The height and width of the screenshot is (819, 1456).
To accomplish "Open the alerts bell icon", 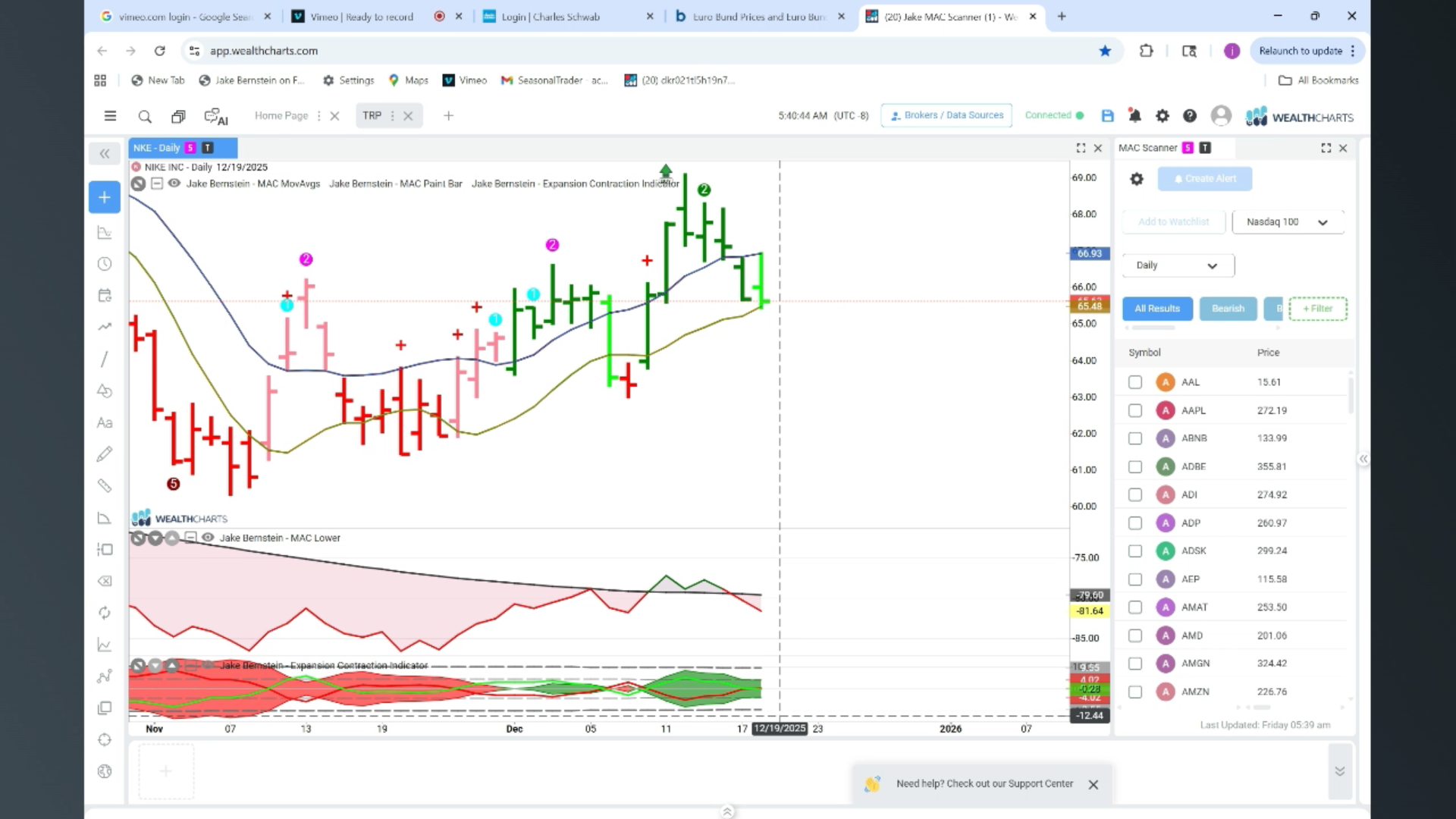I will (x=1134, y=116).
